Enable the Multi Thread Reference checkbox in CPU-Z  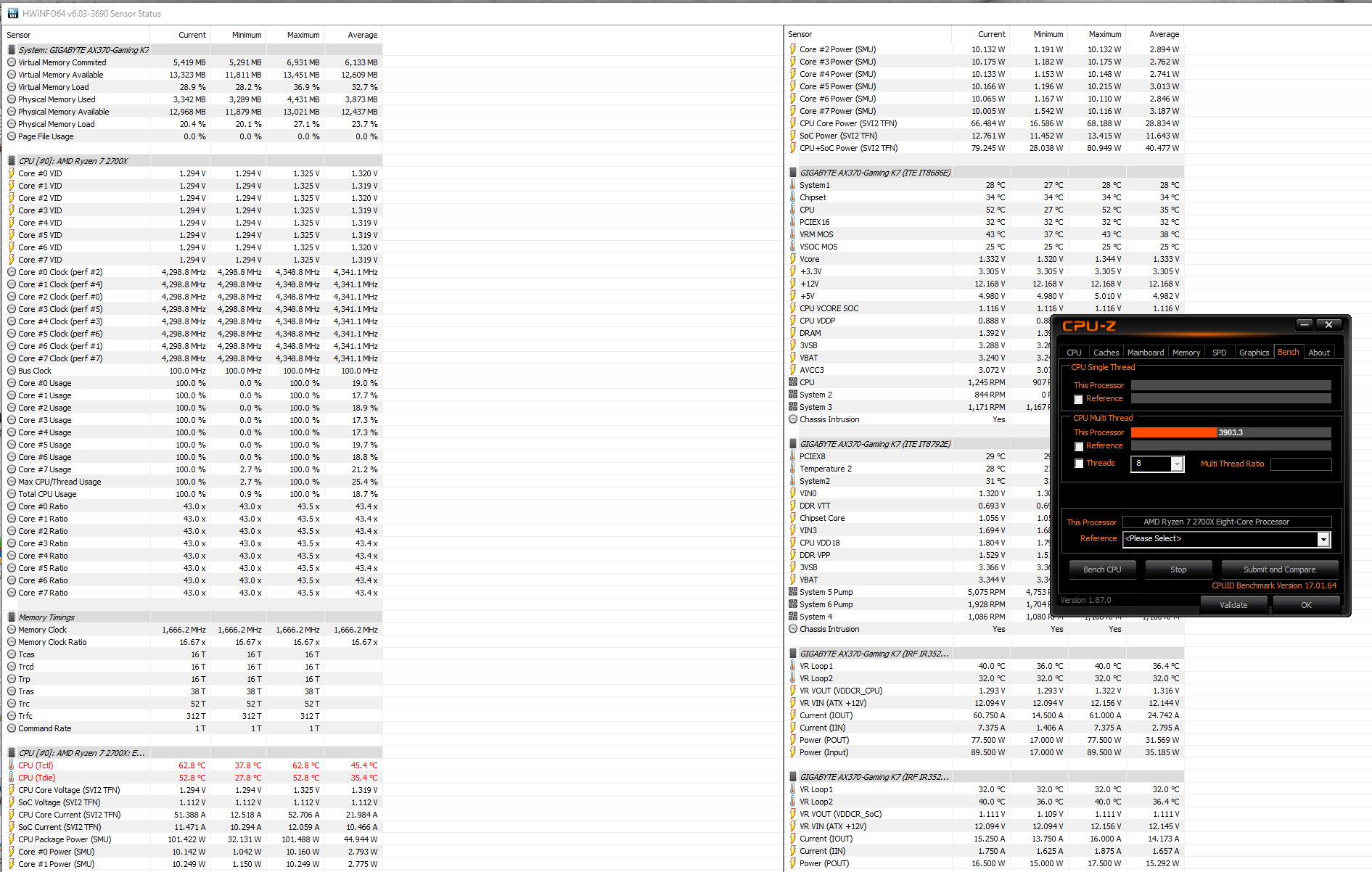point(1078,446)
